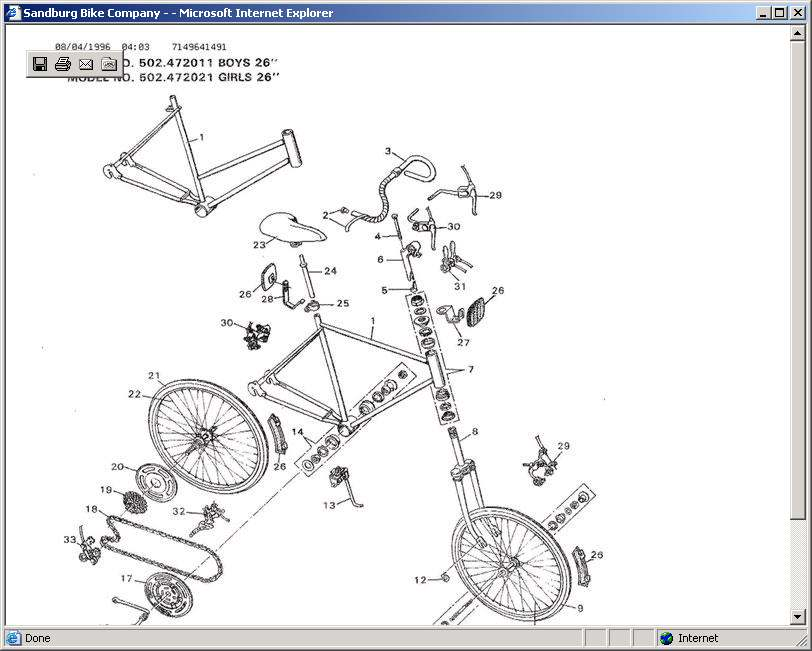
Task: Maximize the Internet Explorer window
Action: pyautogui.click(x=779, y=13)
